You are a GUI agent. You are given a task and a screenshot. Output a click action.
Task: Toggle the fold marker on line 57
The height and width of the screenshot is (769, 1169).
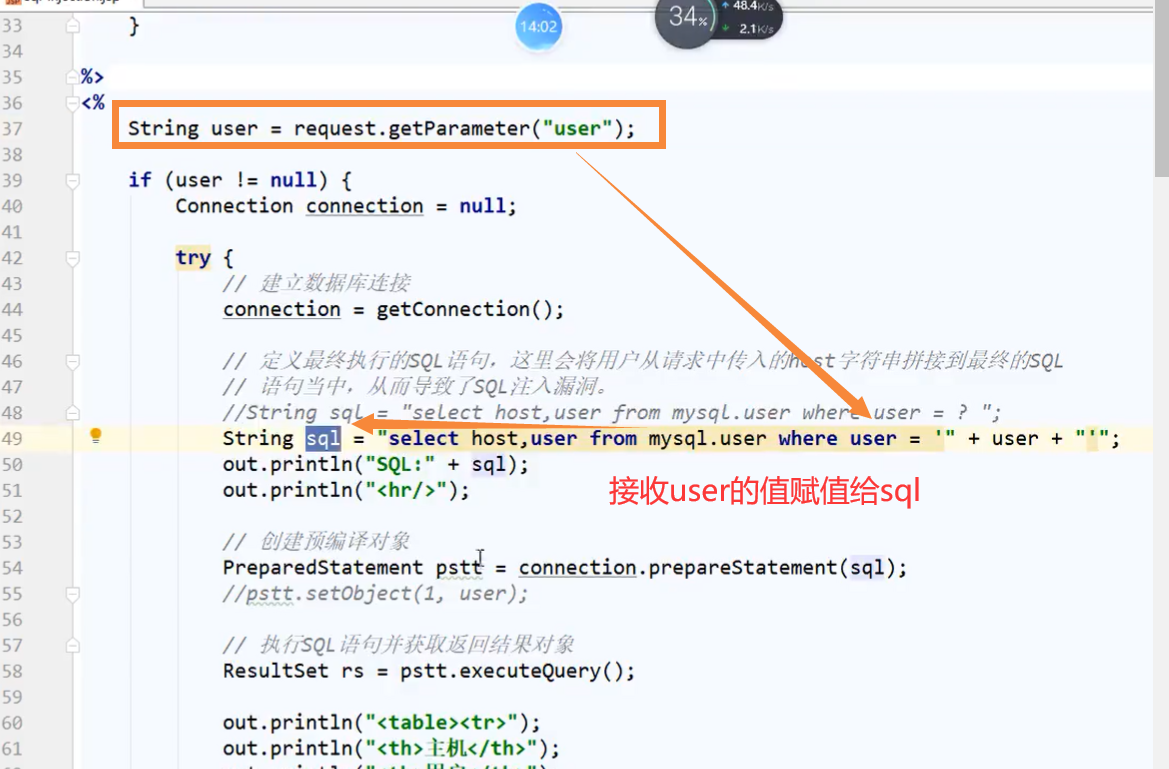[72, 646]
